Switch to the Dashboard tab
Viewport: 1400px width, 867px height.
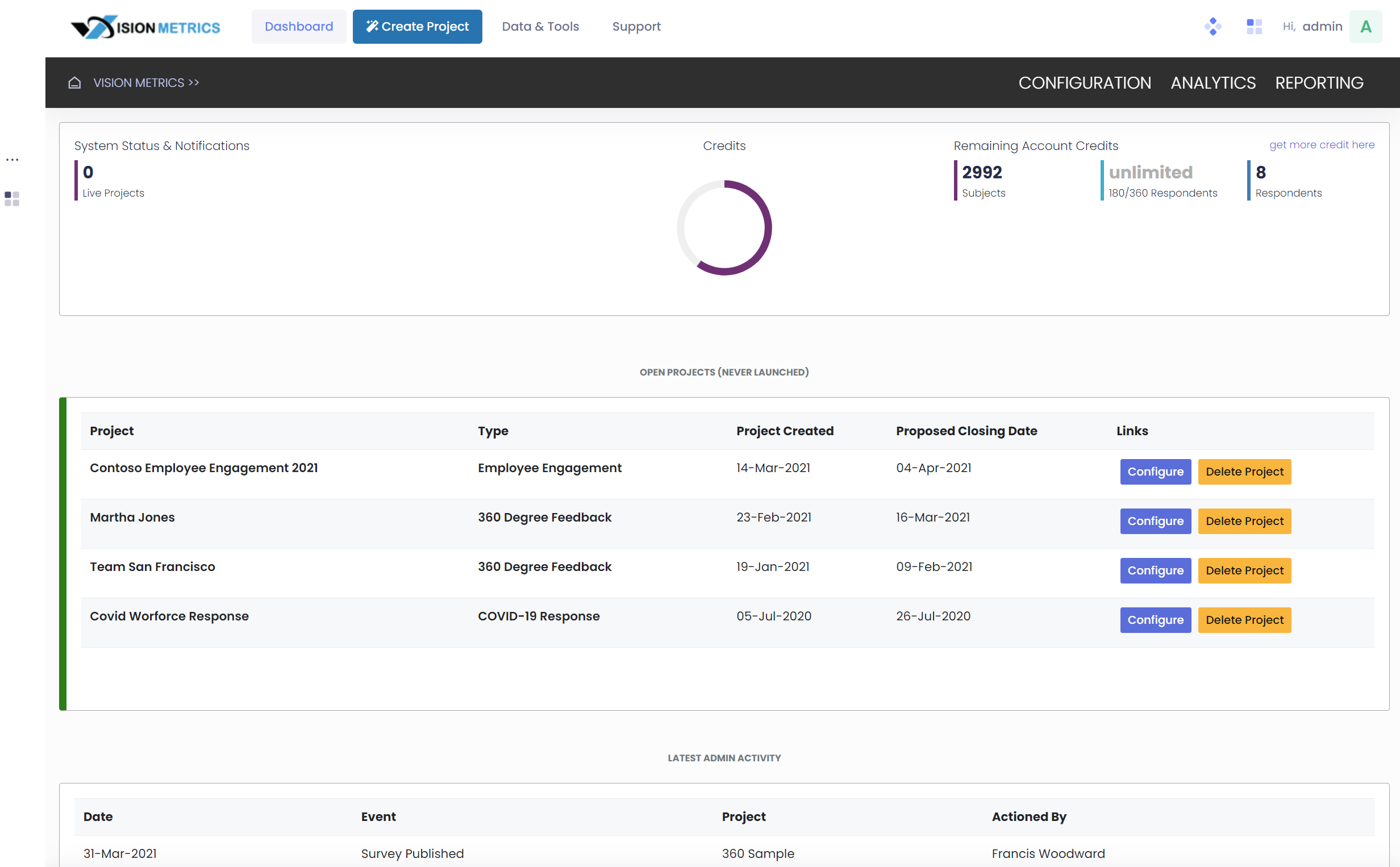[x=299, y=26]
